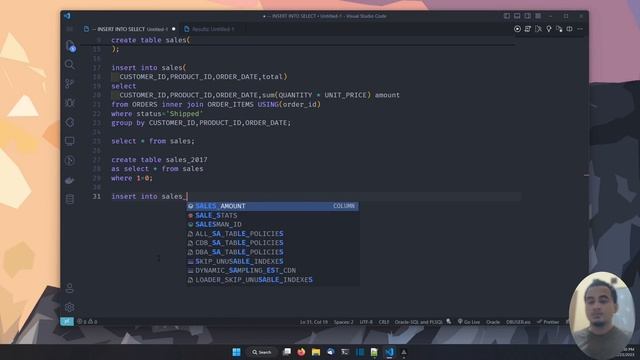The height and width of the screenshot is (360, 640).
Task: Select DYNAMIC_SAMPLING_EST_CDN suggestion
Action: (x=273, y=270)
